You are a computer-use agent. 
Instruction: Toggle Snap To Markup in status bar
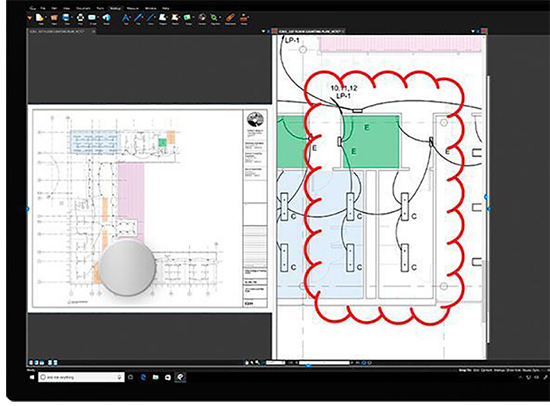[499, 371]
